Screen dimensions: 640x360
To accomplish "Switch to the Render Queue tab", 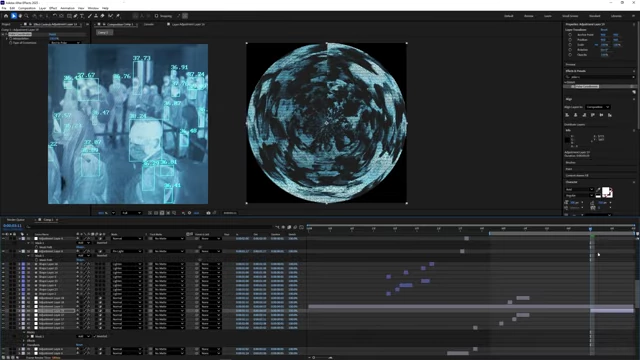I will pos(16,220).
